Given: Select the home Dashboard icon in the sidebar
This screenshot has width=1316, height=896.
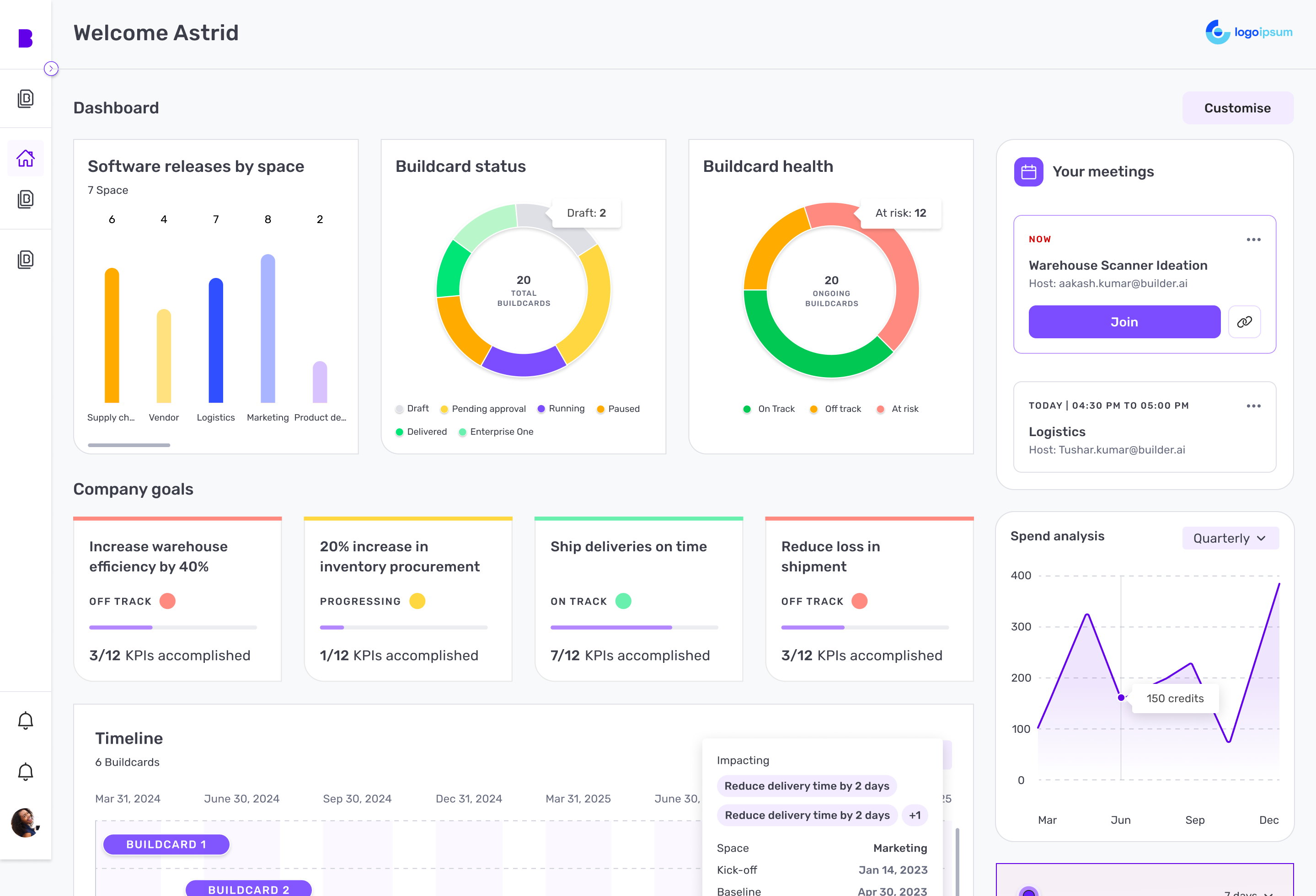Looking at the screenshot, I should pos(26,159).
